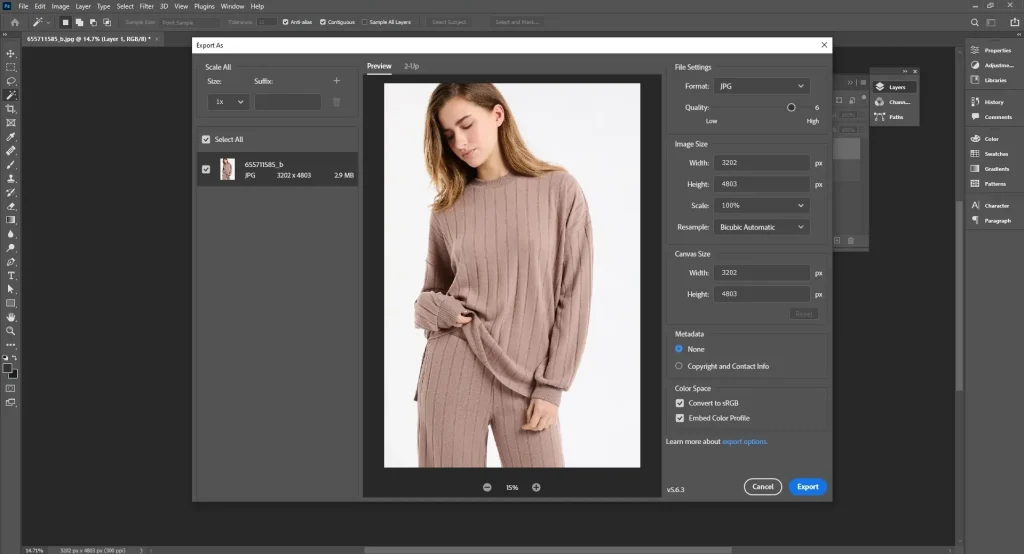Image resolution: width=1024 pixels, height=554 pixels.
Task: Open the Properties panel
Action: (991, 50)
